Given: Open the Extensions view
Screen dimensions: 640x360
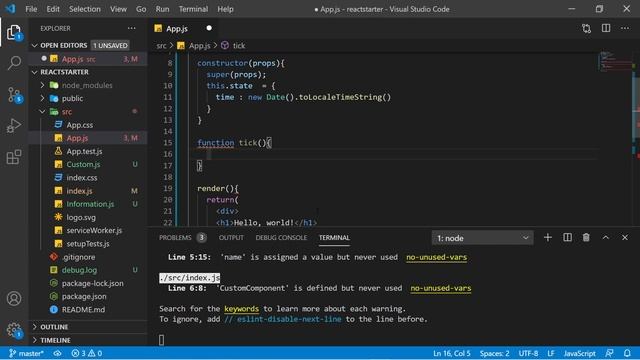Looking at the screenshot, I should click(x=14, y=157).
